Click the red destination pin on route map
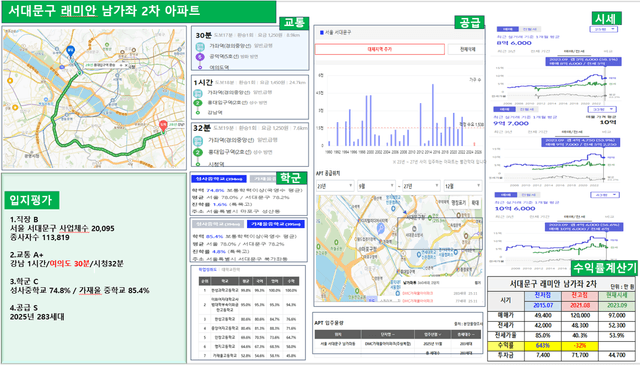 [163, 126]
